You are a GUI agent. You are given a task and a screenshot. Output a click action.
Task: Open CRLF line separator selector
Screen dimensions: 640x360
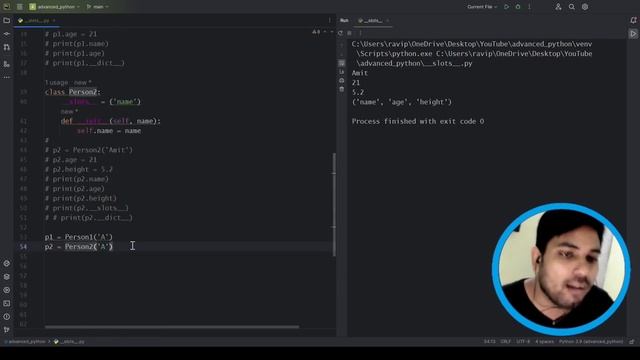[506, 342]
